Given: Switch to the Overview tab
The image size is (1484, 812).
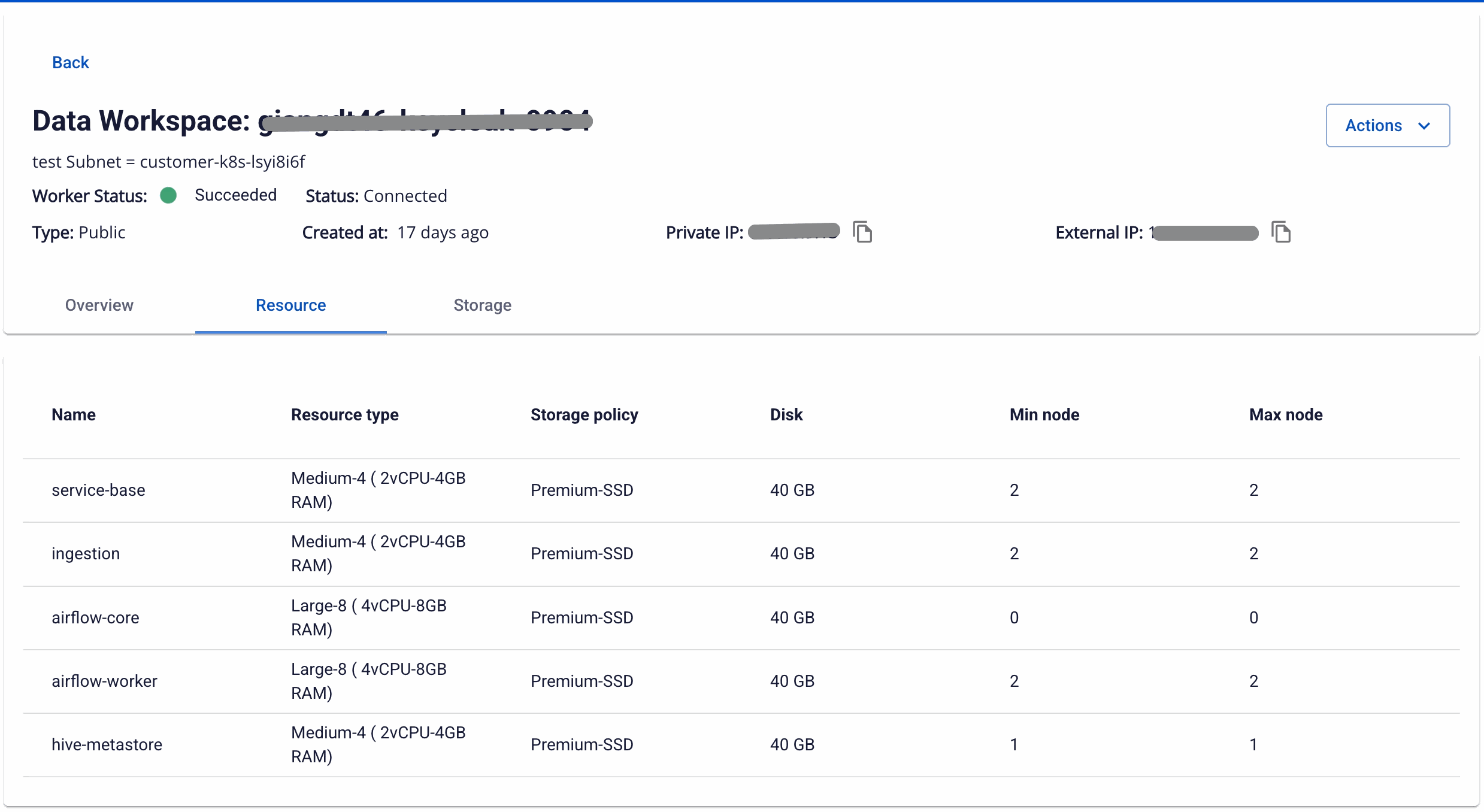Looking at the screenshot, I should click(x=99, y=305).
